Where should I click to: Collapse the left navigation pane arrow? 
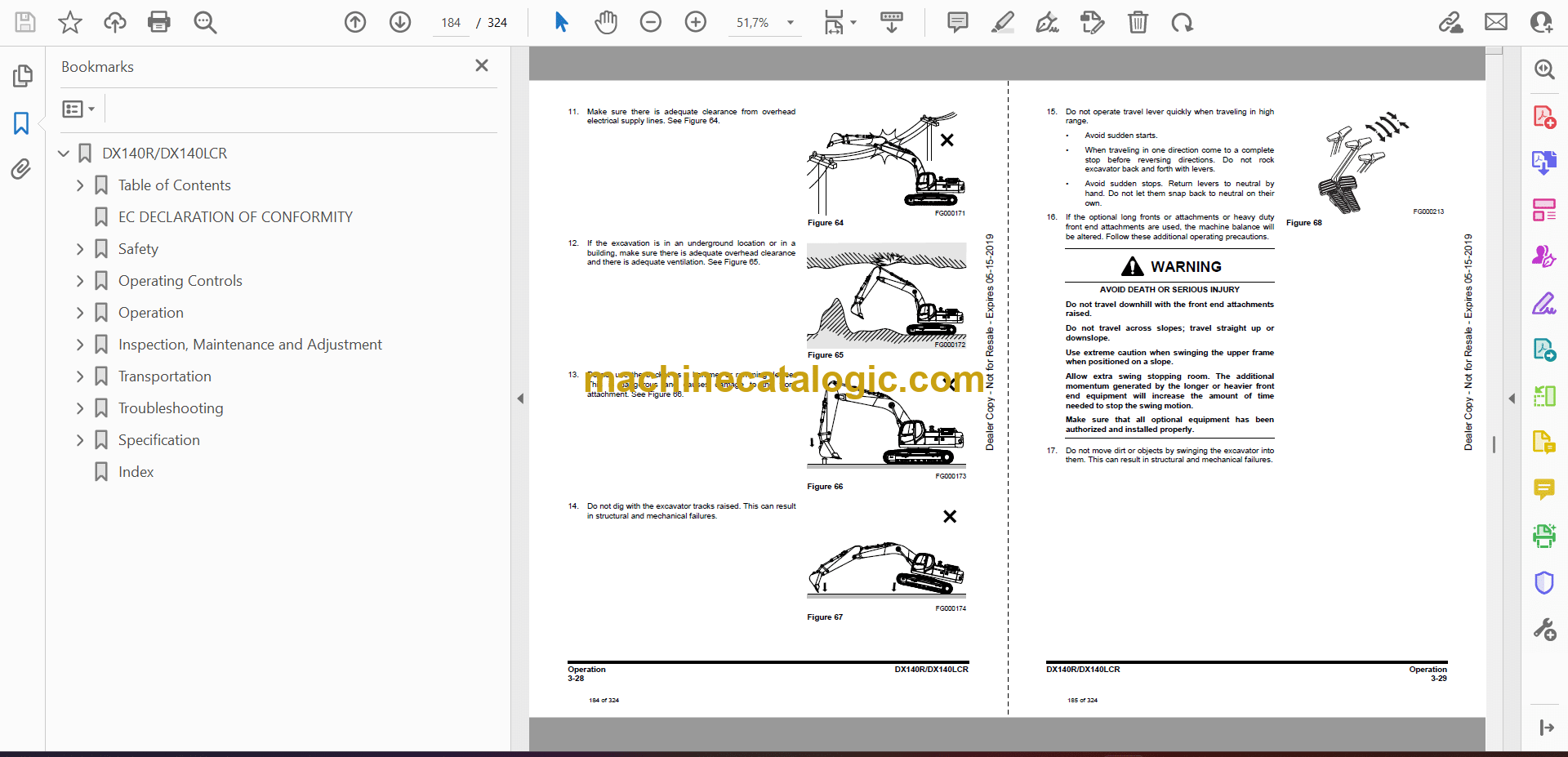coord(520,399)
